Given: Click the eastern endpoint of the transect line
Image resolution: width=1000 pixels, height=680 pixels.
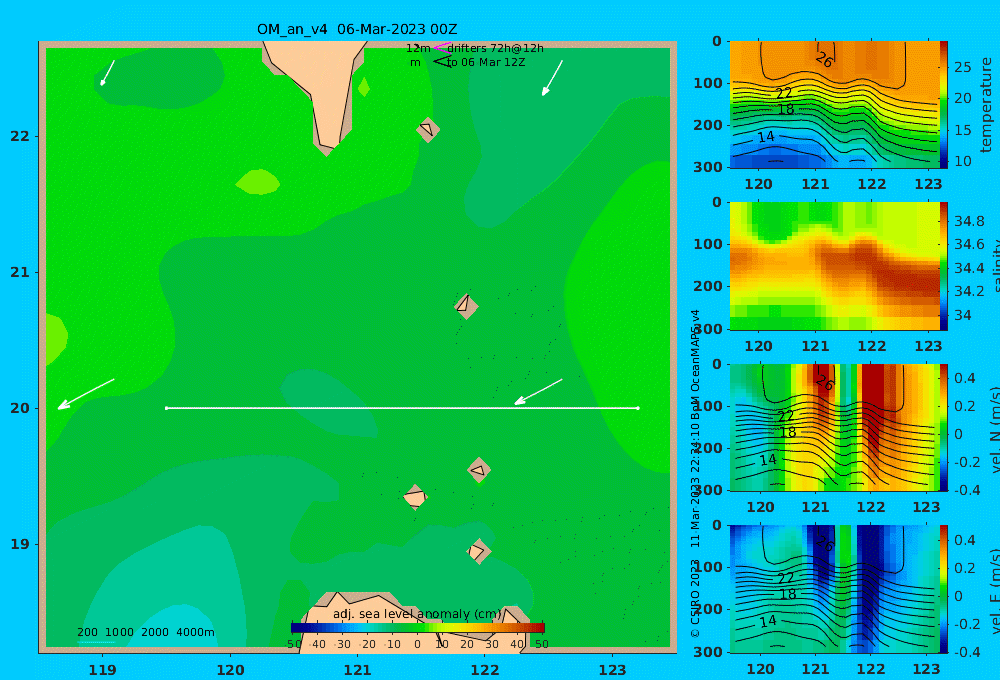Looking at the screenshot, I should tap(638, 408).
